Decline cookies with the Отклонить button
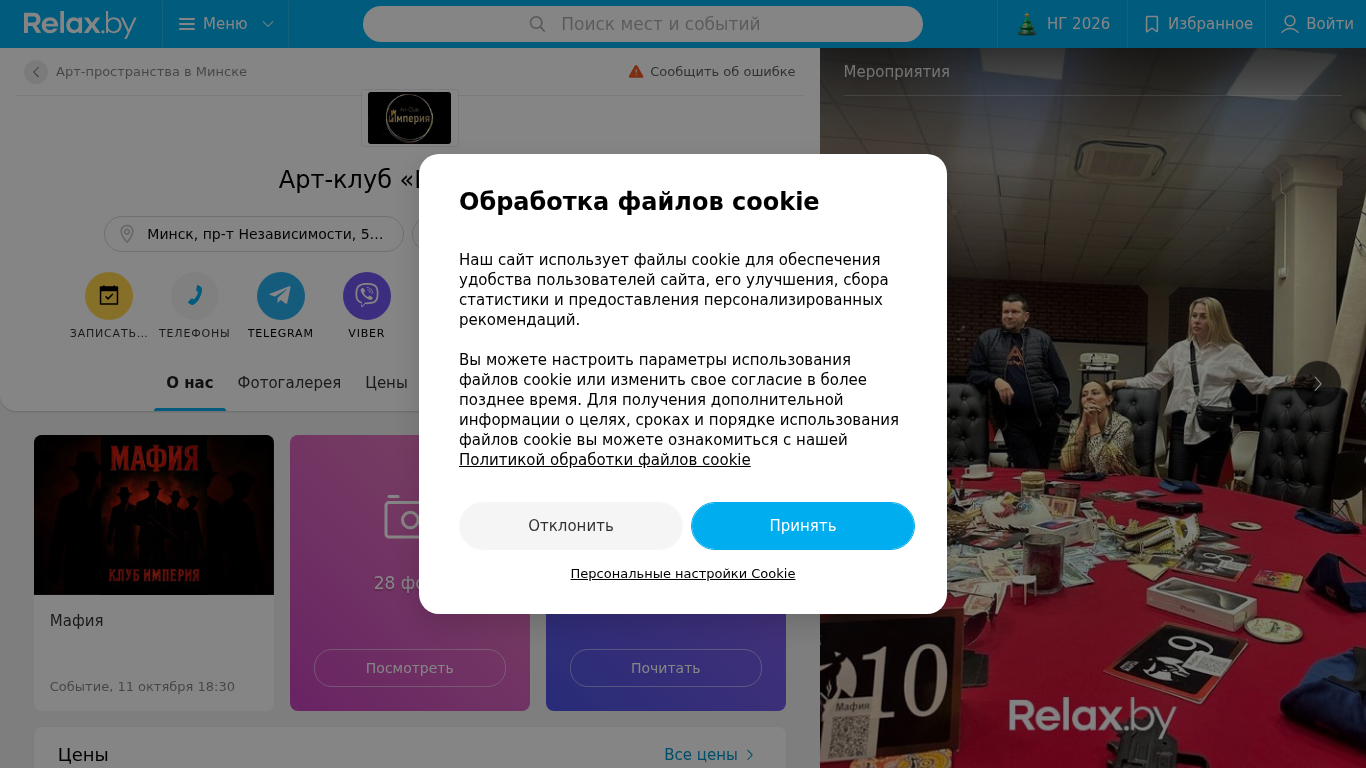This screenshot has height=768, width=1366. [x=571, y=526]
